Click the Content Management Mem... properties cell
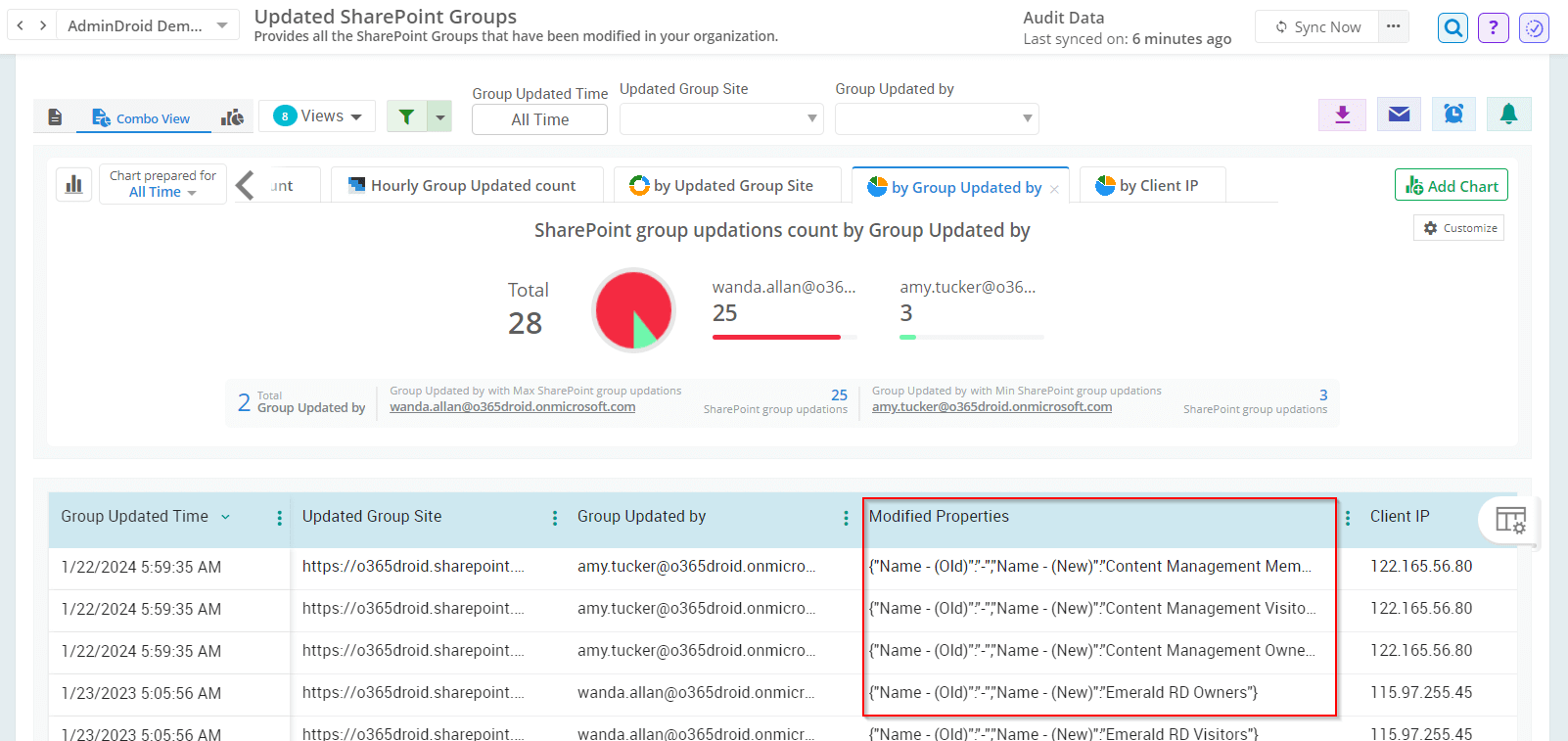The height and width of the screenshot is (741, 1568). [1090, 566]
